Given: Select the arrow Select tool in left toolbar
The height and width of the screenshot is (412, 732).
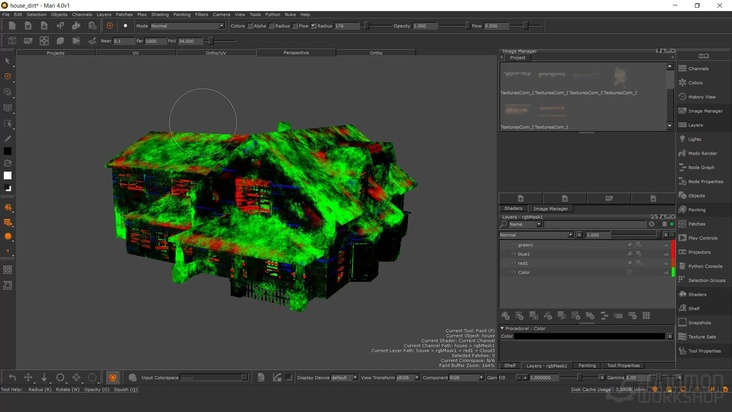Looking at the screenshot, I should click(7, 61).
